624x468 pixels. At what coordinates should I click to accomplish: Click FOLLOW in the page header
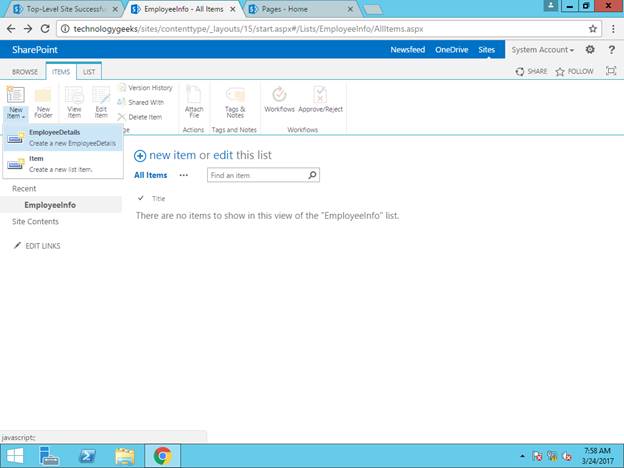[x=575, y=71]
